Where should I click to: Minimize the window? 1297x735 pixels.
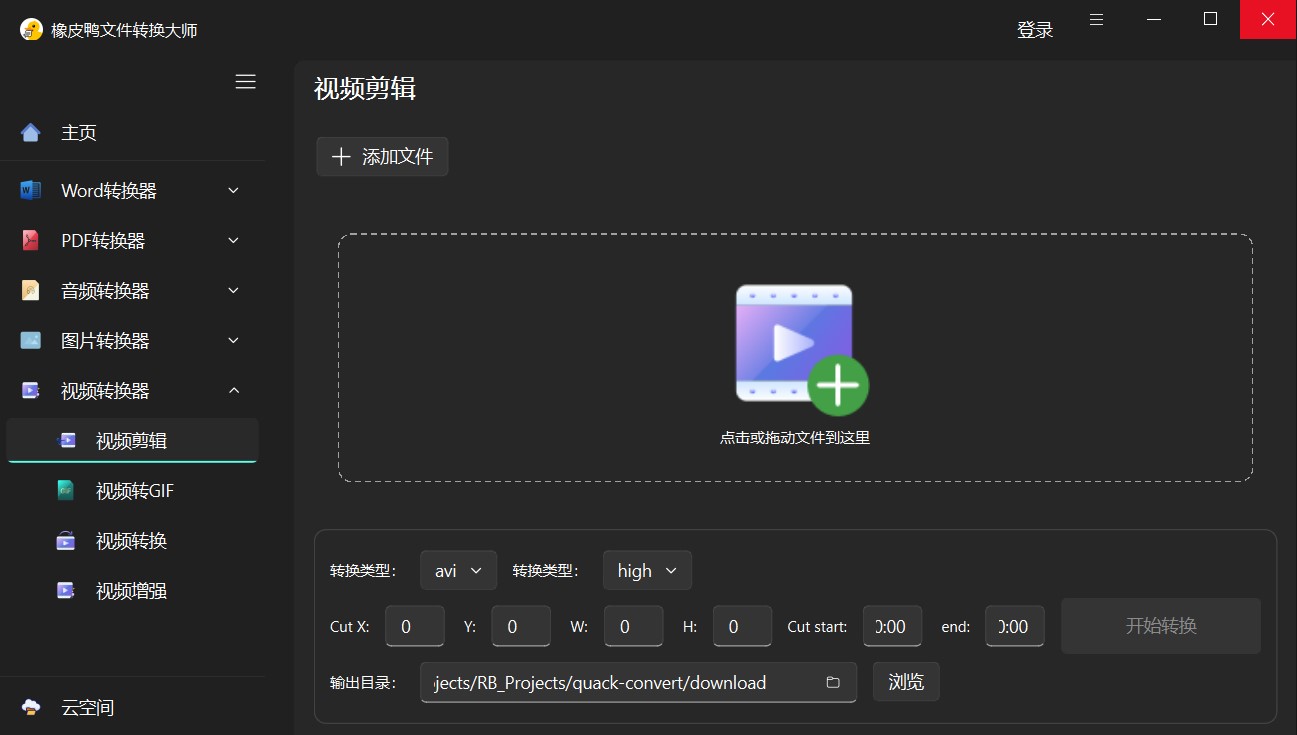(1154, 19)
